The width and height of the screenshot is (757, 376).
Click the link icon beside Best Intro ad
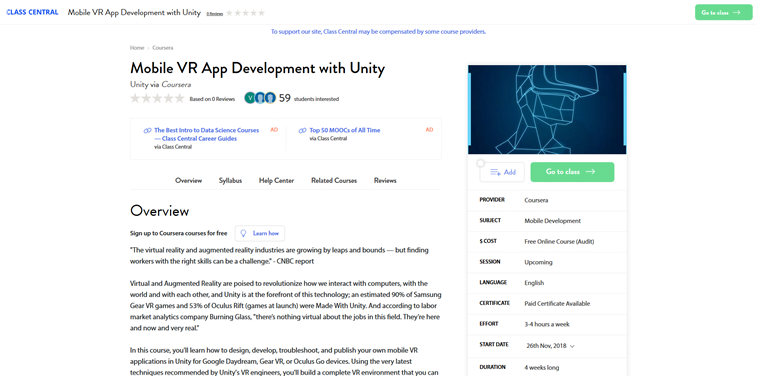click(148, 130)
